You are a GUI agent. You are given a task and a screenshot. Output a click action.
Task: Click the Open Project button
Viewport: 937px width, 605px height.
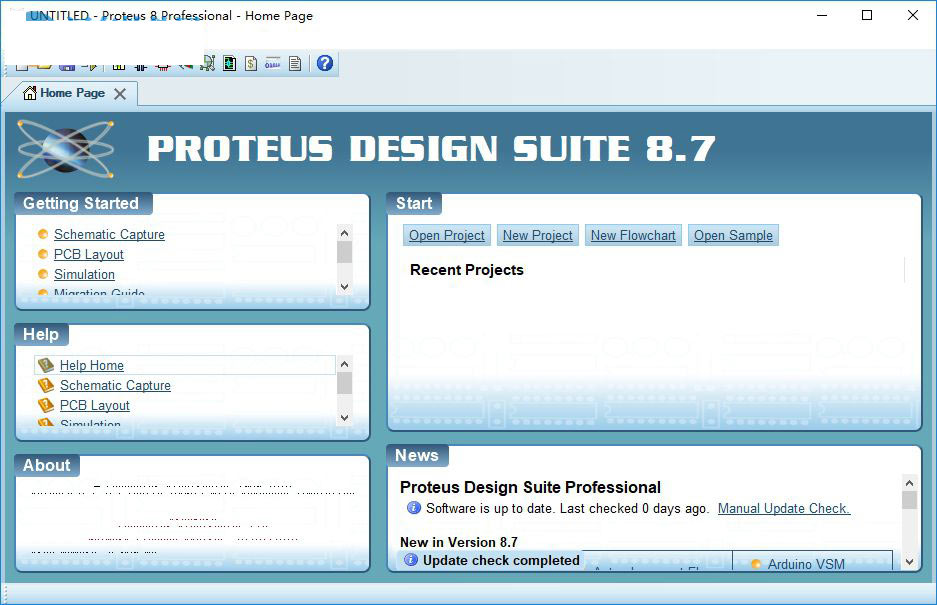447,236
